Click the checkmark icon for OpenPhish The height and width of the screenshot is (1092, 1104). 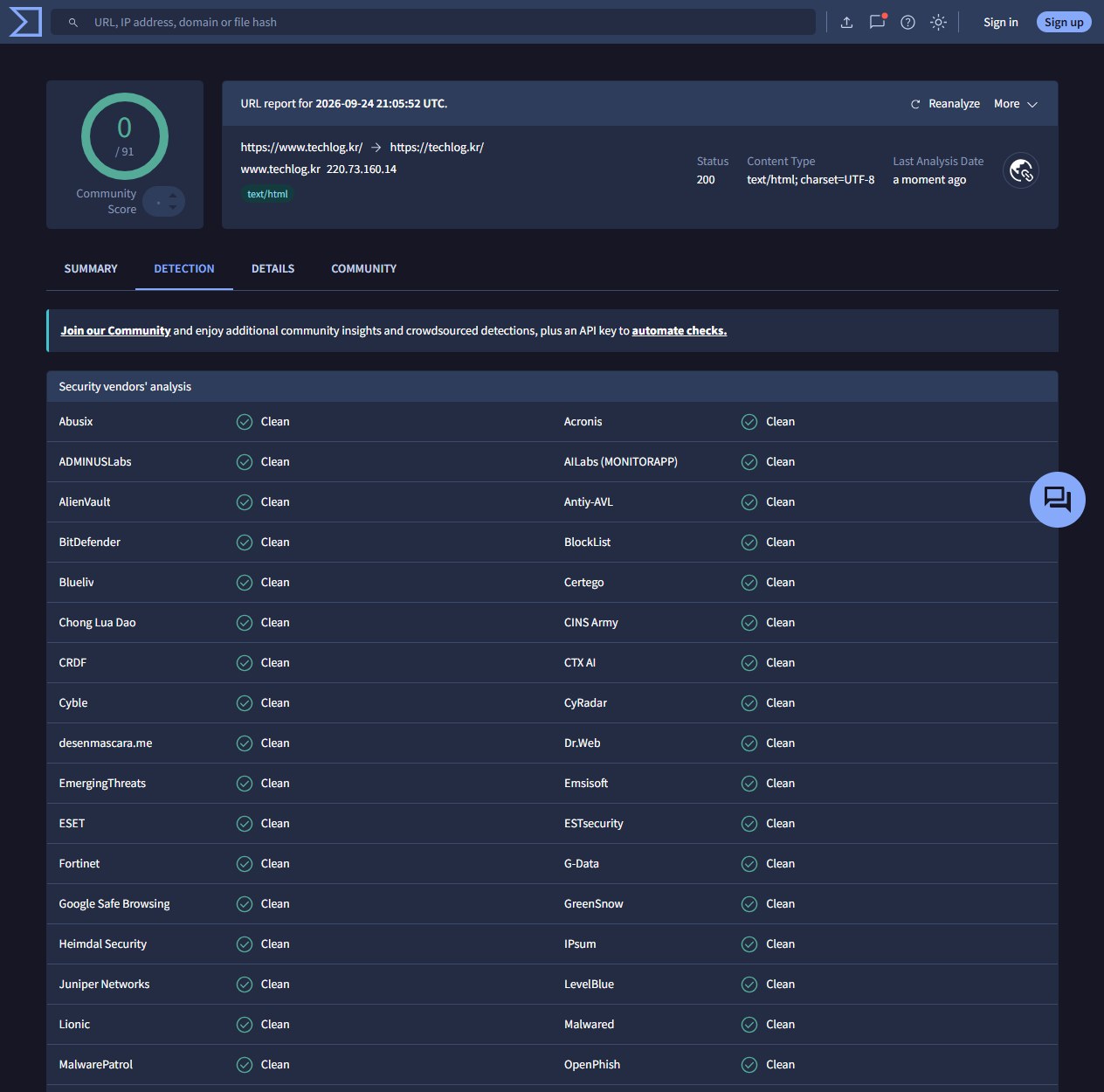749,1065
